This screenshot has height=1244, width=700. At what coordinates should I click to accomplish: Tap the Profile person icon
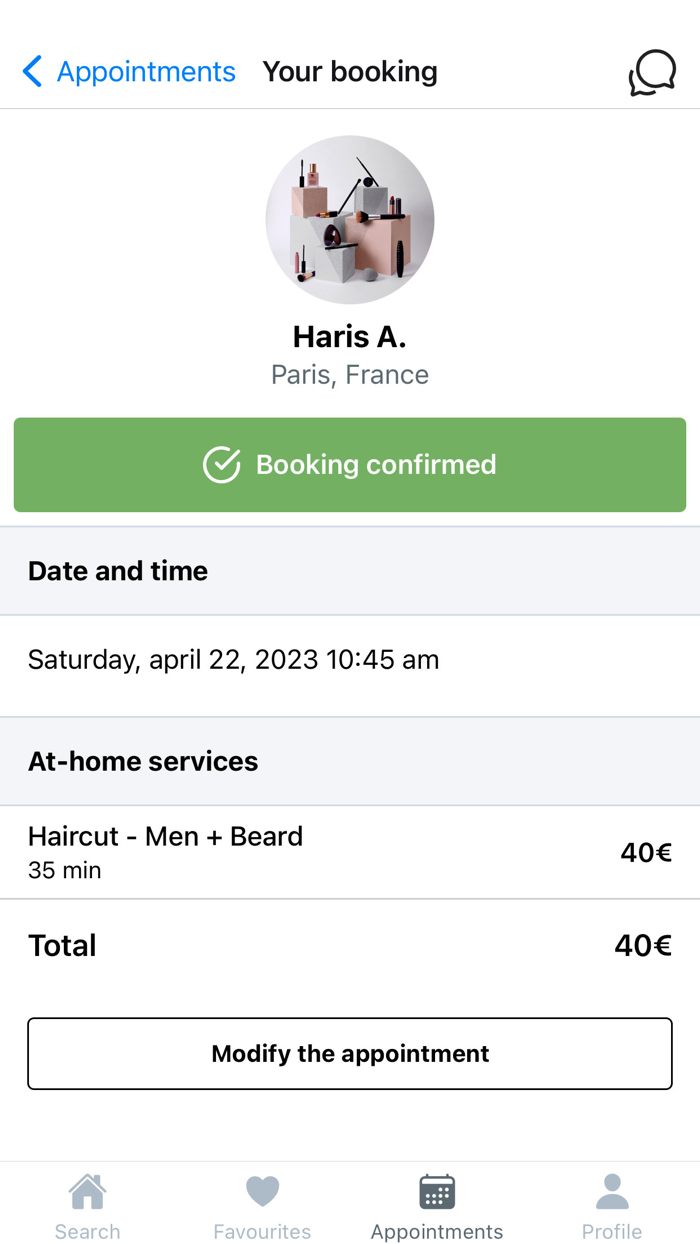(x=612, y=1192)
